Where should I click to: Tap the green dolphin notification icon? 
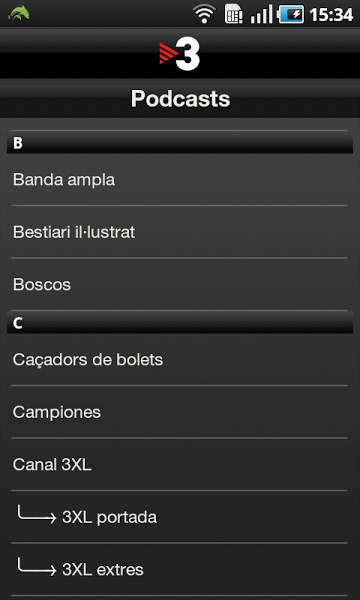(x=19, y=13)
